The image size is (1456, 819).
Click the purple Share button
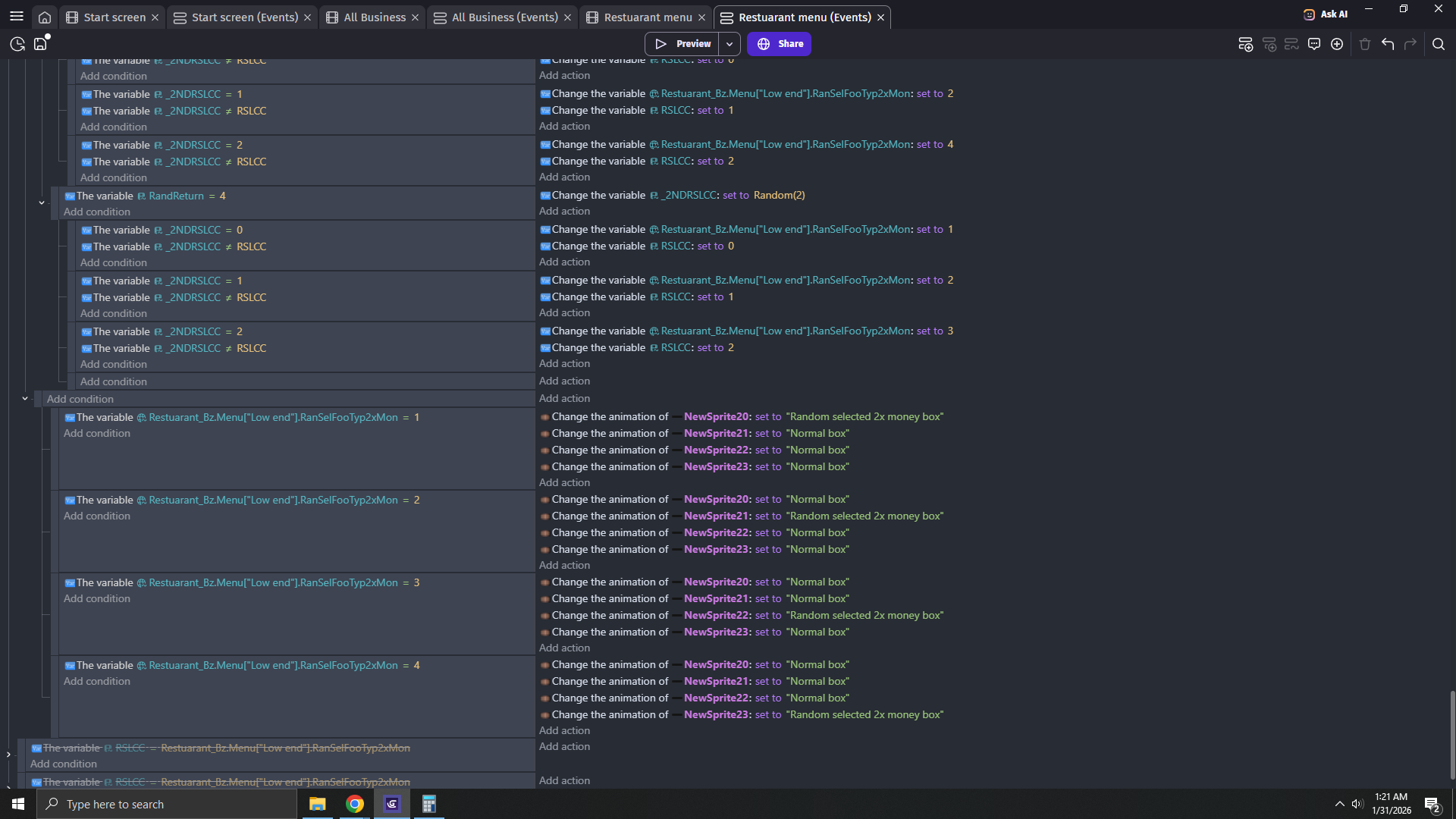click(779, 44)
